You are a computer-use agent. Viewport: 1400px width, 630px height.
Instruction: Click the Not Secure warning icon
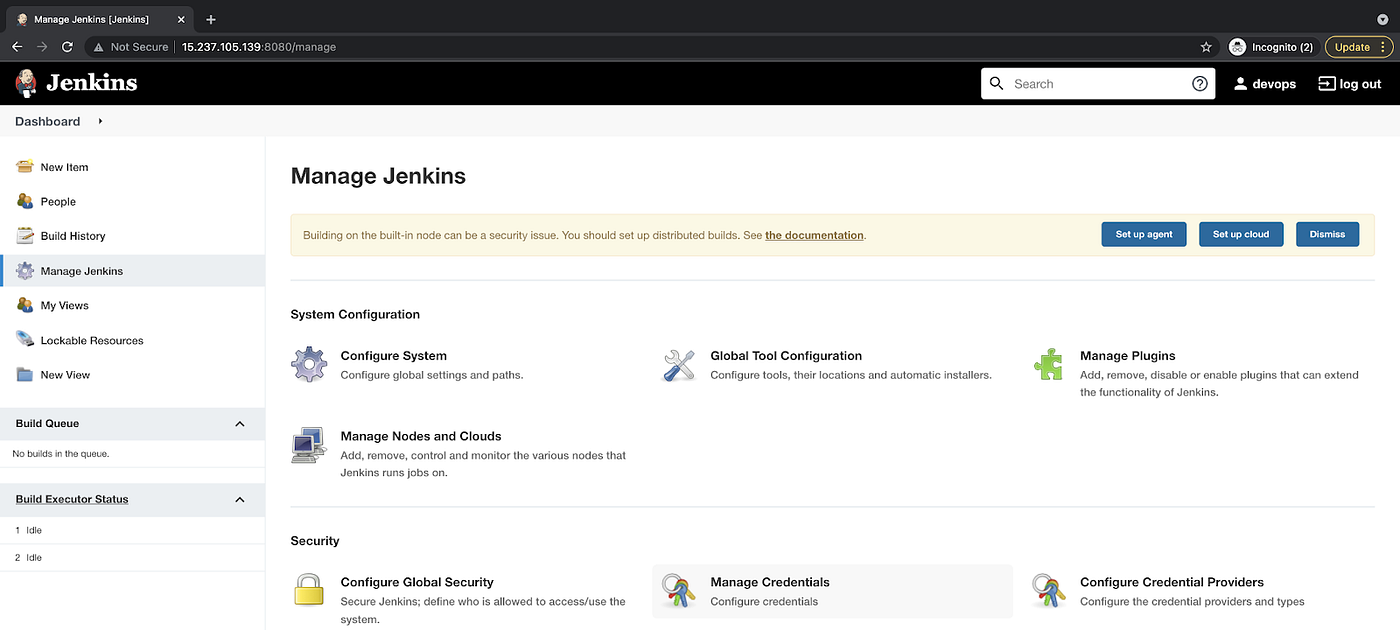98,47
